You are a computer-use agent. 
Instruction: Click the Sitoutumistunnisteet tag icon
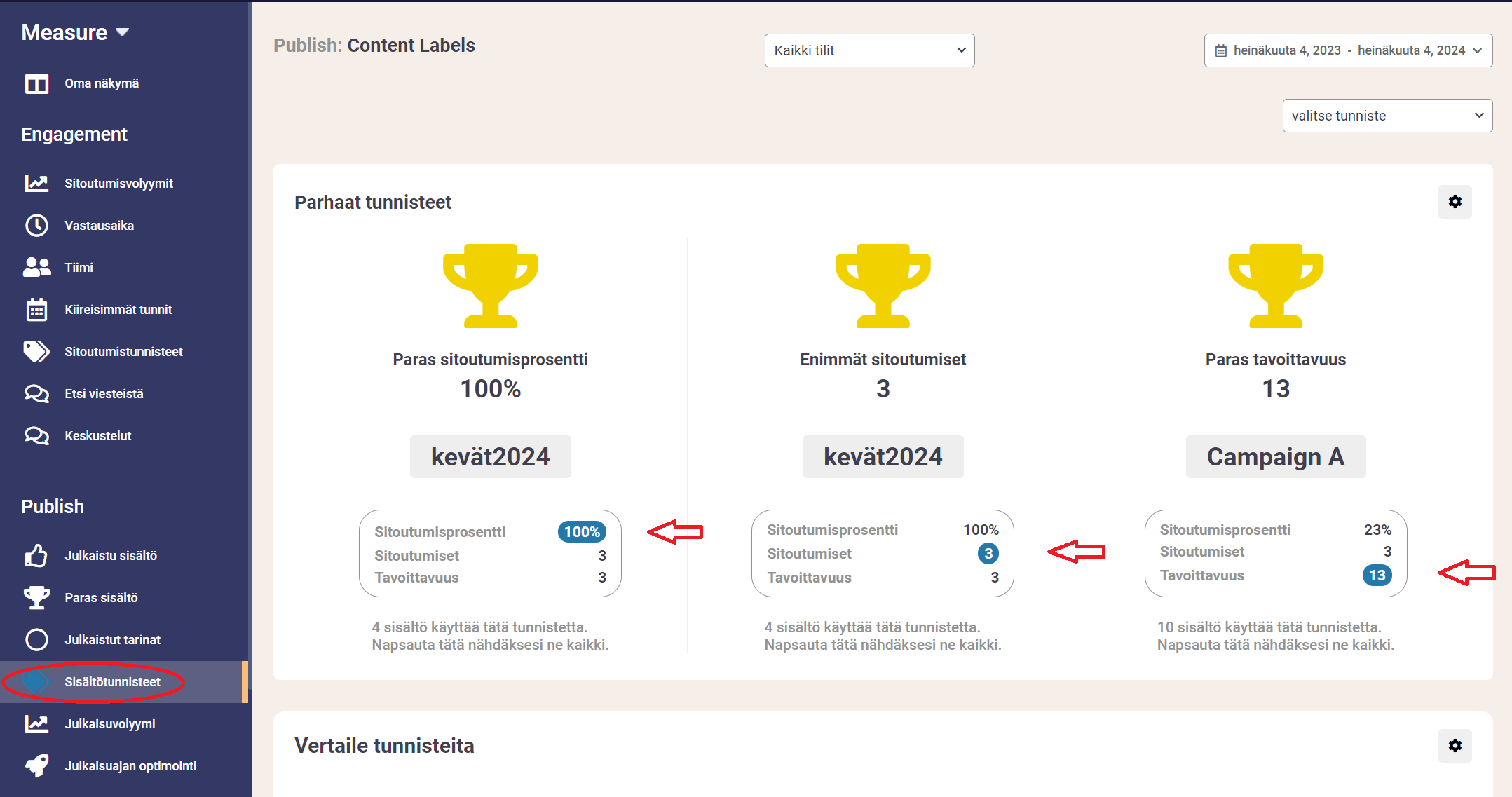(x=36, y=352)
